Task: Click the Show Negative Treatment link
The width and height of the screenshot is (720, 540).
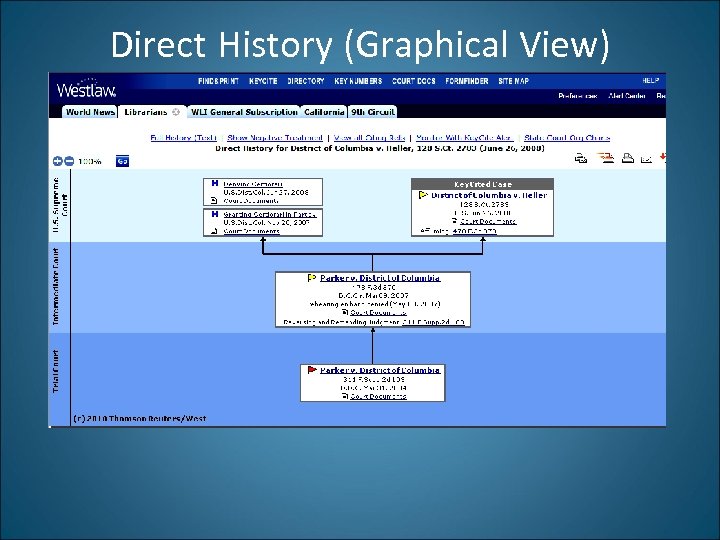Action: [x=275, y=137]
